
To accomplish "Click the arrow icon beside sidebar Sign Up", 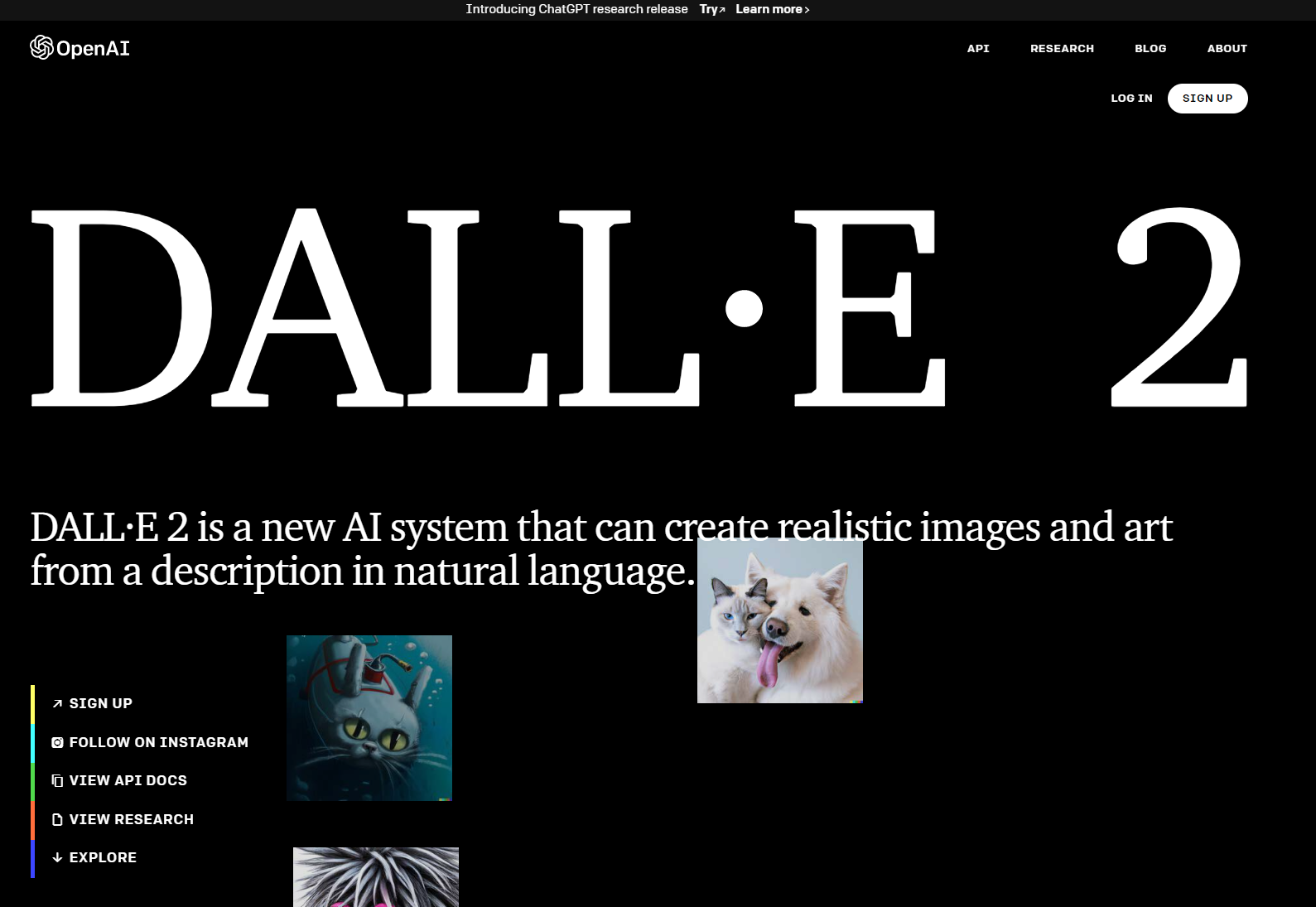I will pos(57,703).
